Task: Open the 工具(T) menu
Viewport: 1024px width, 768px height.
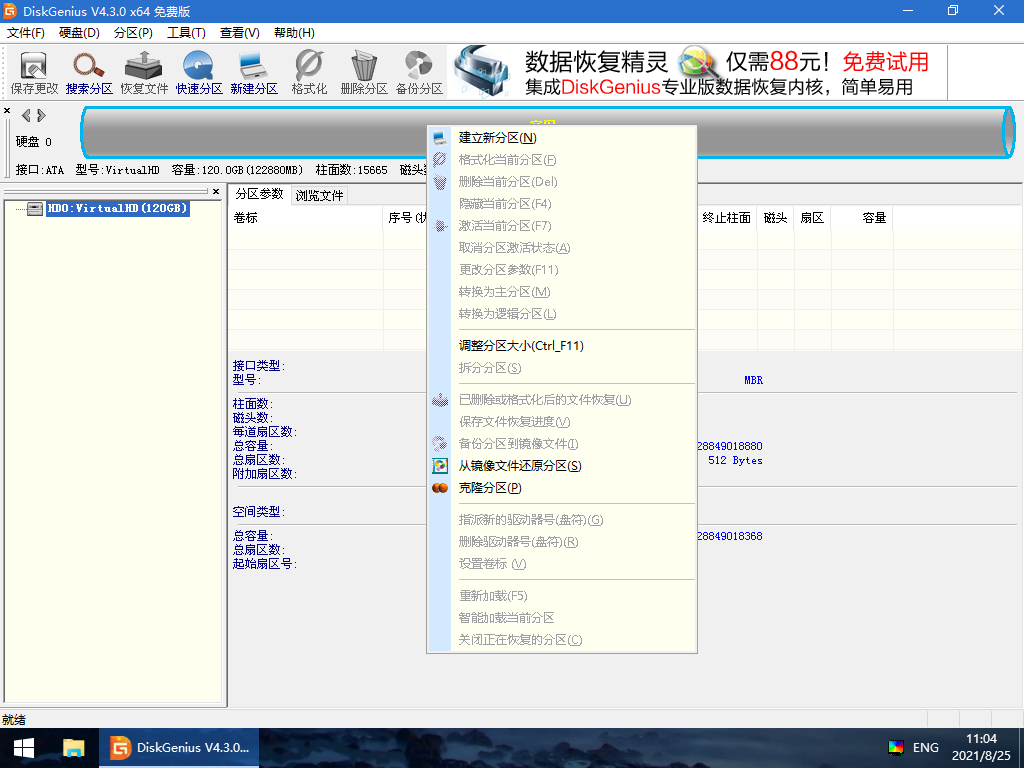Action: click(186, 33)
